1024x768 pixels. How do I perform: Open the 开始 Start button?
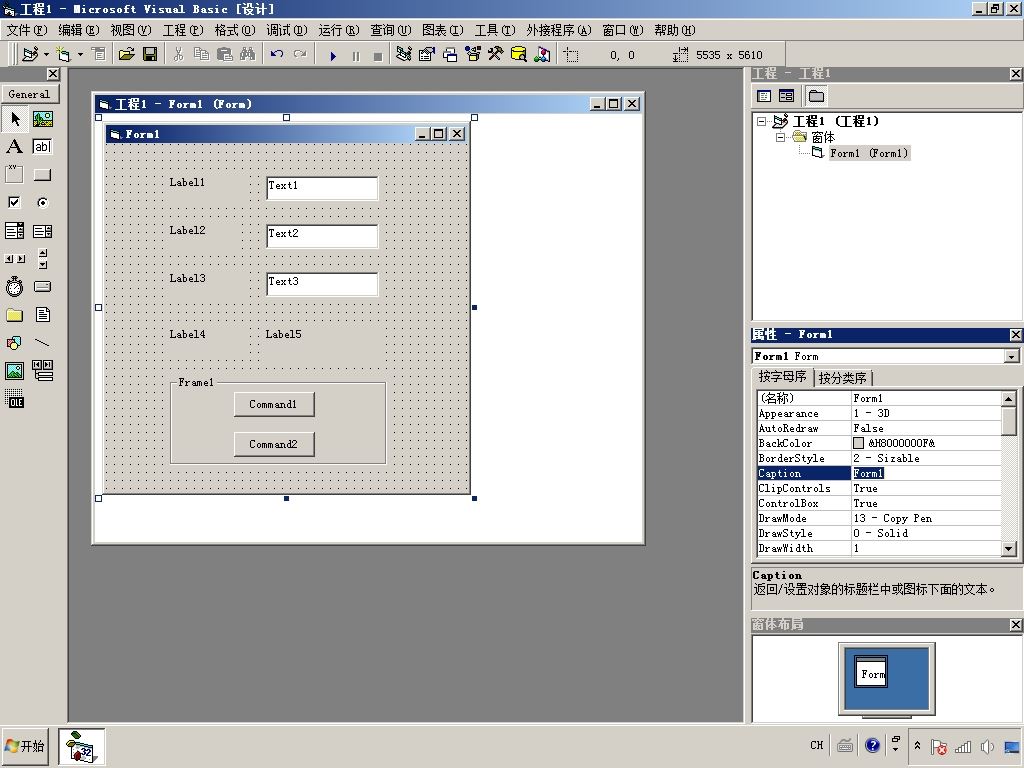tap(25, 746)
